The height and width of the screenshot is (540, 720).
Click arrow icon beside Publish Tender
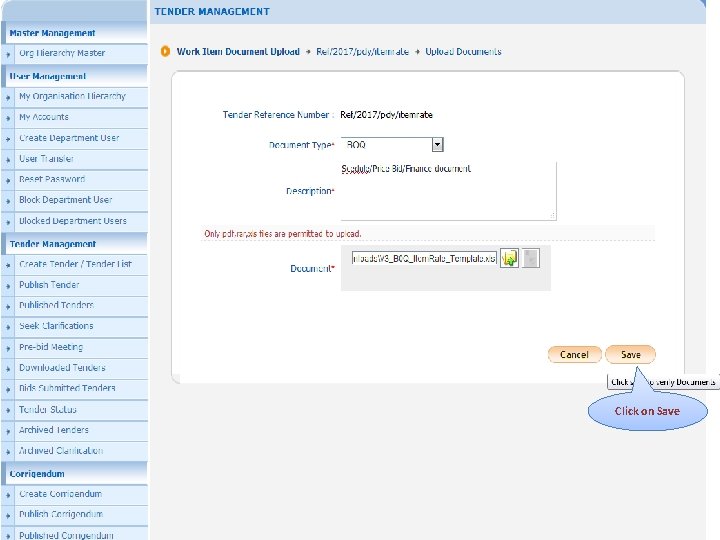[x=8, y=287]
